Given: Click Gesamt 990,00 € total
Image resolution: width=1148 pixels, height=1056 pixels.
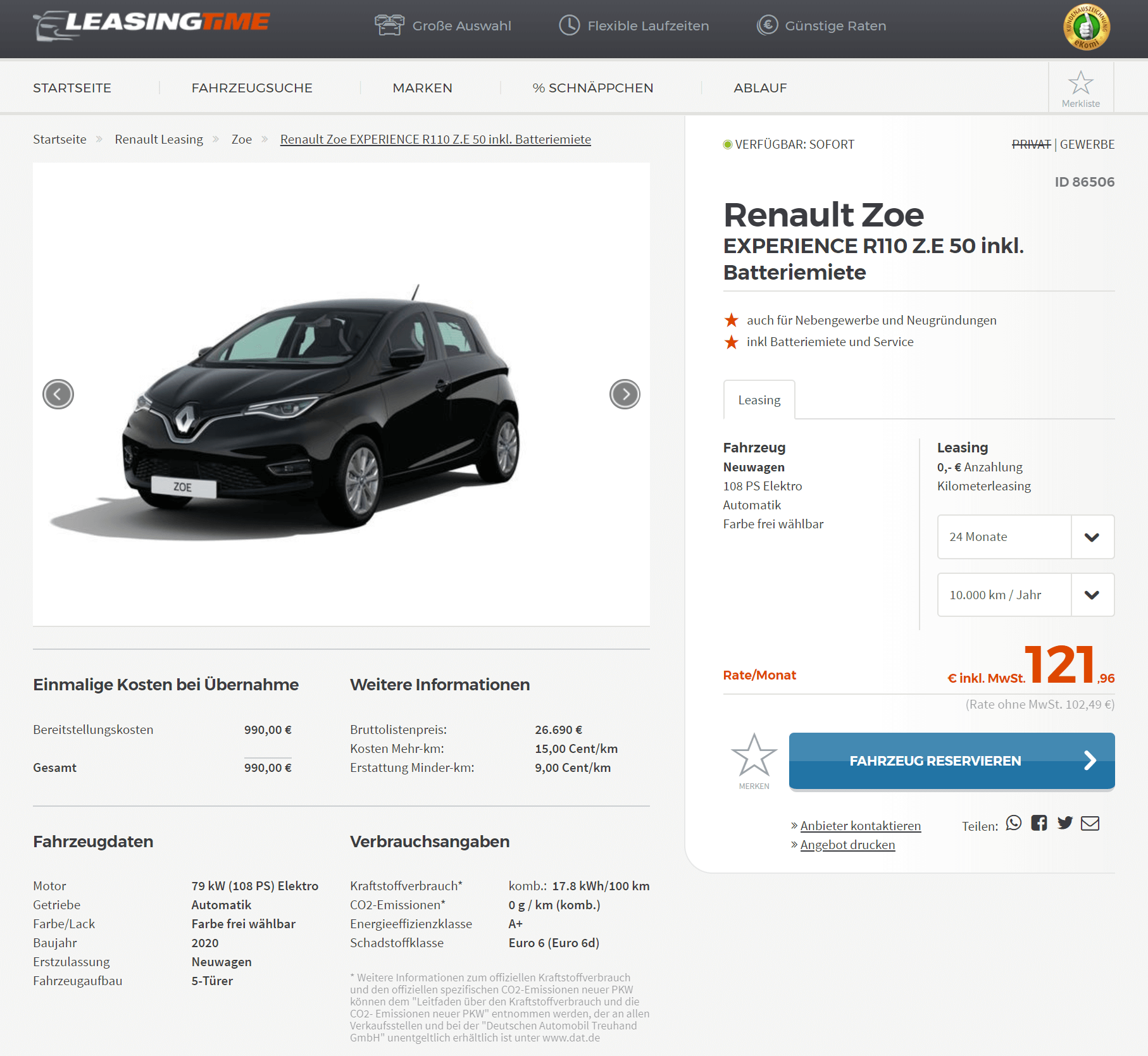Looking at the screenshot, I should click(x=268, y=767).
